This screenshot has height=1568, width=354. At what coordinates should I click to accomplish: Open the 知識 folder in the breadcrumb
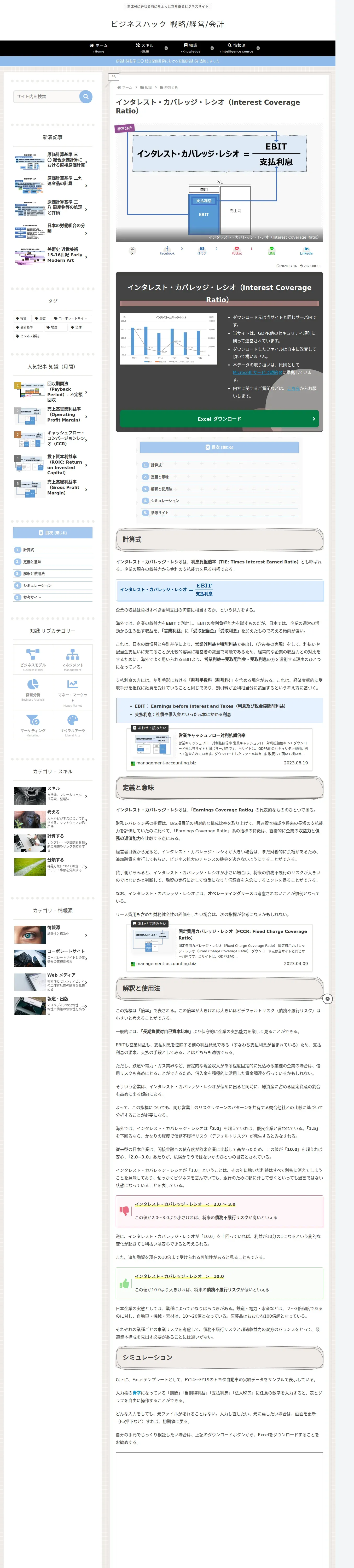click(x=147, y=88)
